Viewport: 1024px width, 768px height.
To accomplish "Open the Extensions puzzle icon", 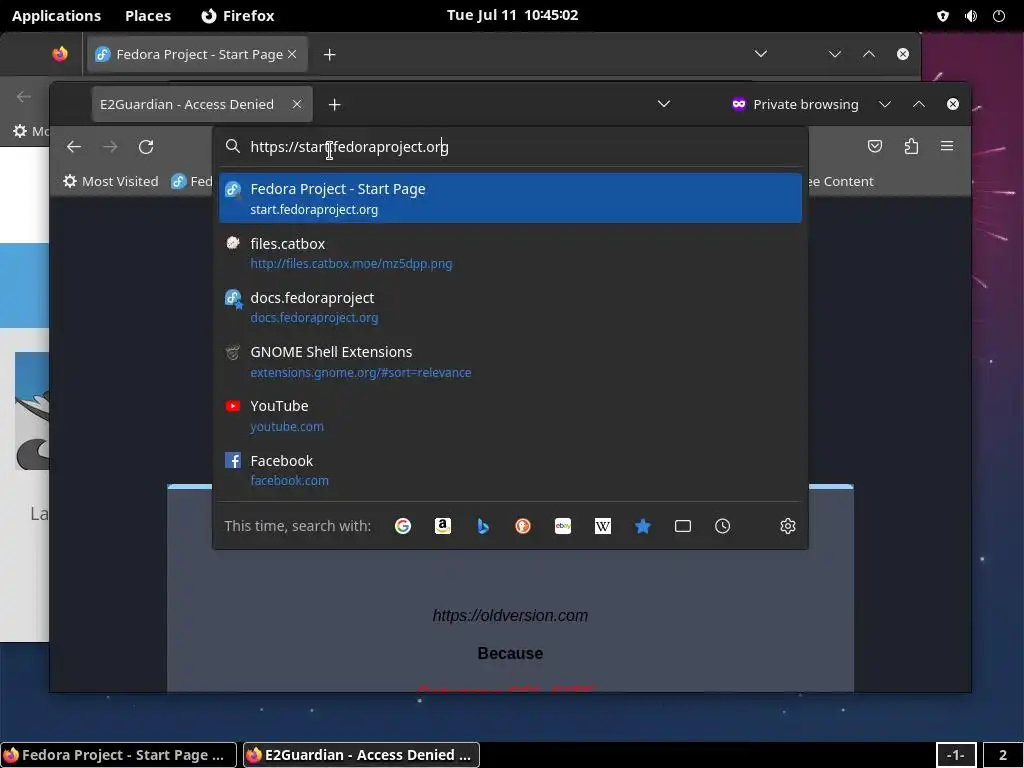I will (x=911, y=146).
